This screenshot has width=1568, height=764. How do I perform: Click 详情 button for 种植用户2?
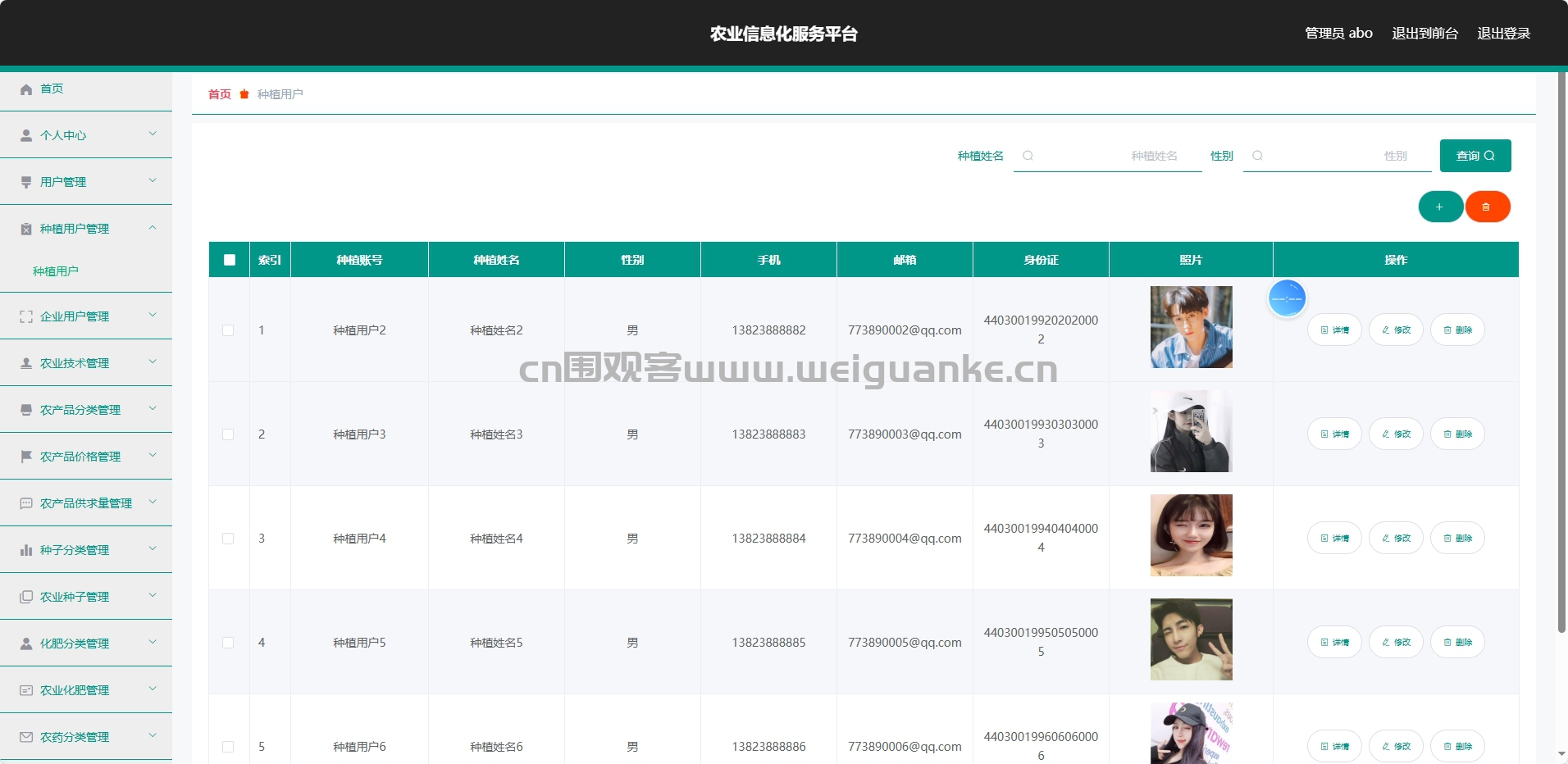(1334, 330)
